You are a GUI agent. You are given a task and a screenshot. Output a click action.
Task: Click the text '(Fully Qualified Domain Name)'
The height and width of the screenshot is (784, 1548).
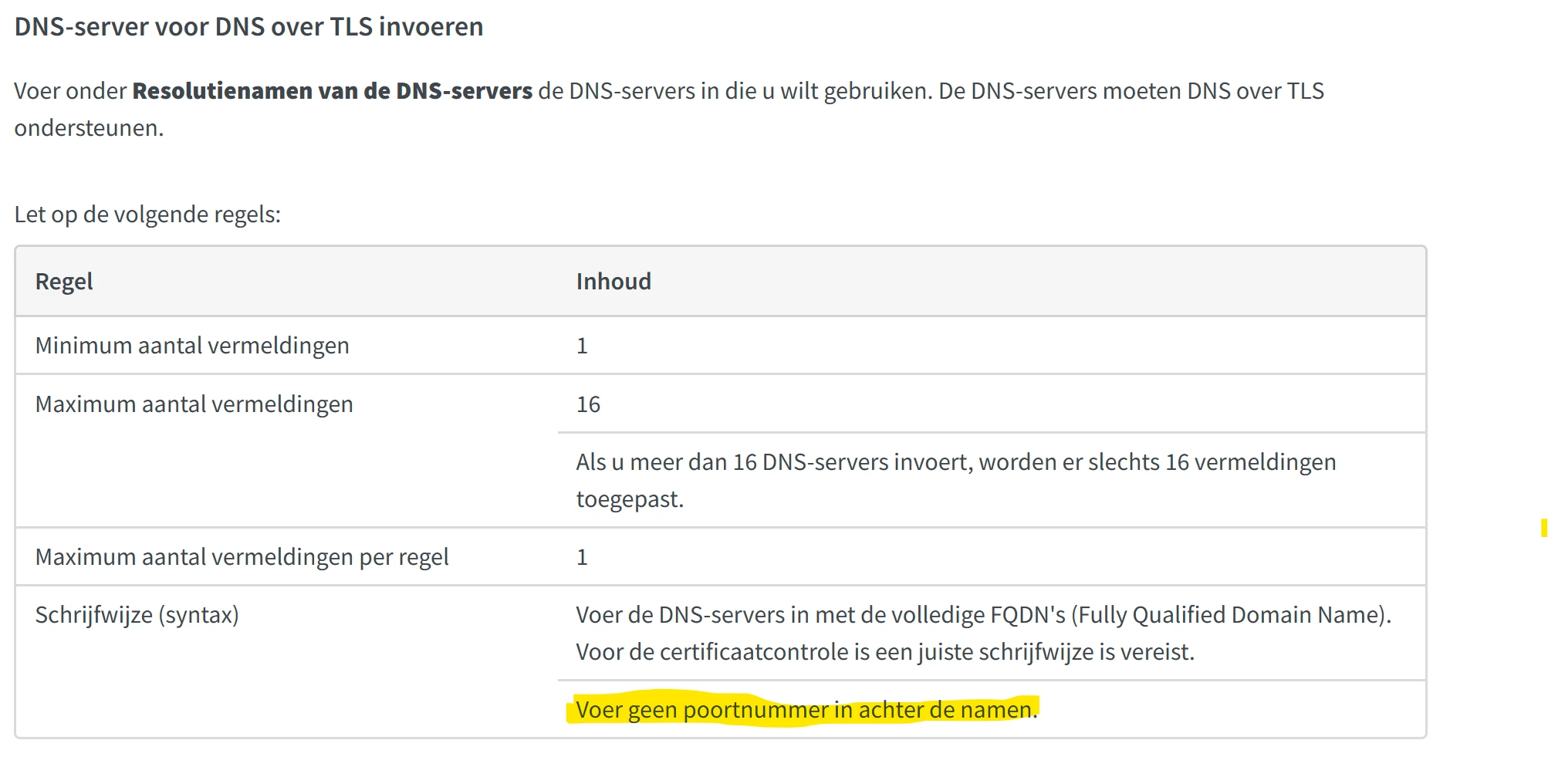[1231, 615]
